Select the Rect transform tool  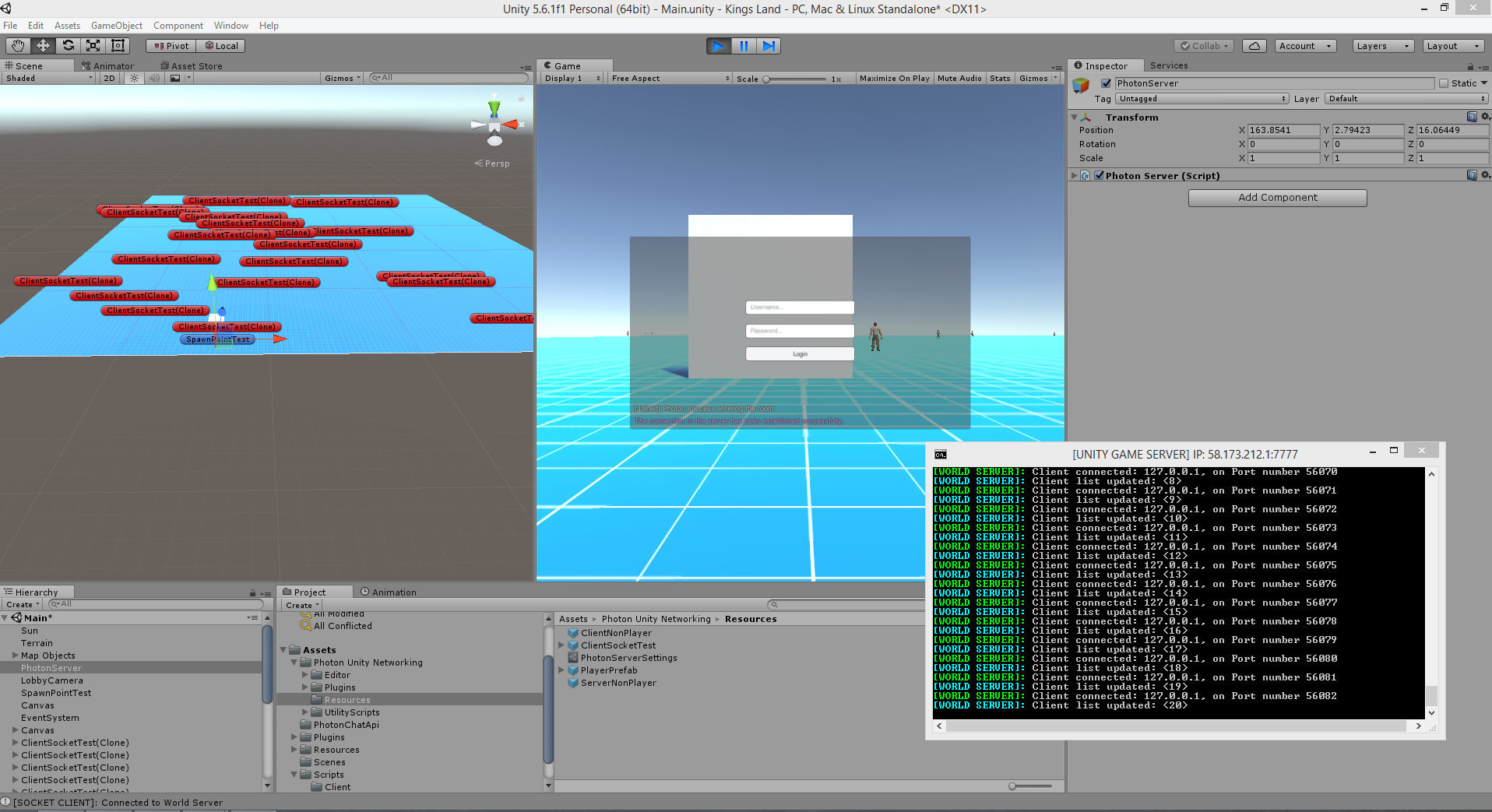click(118, 46)
